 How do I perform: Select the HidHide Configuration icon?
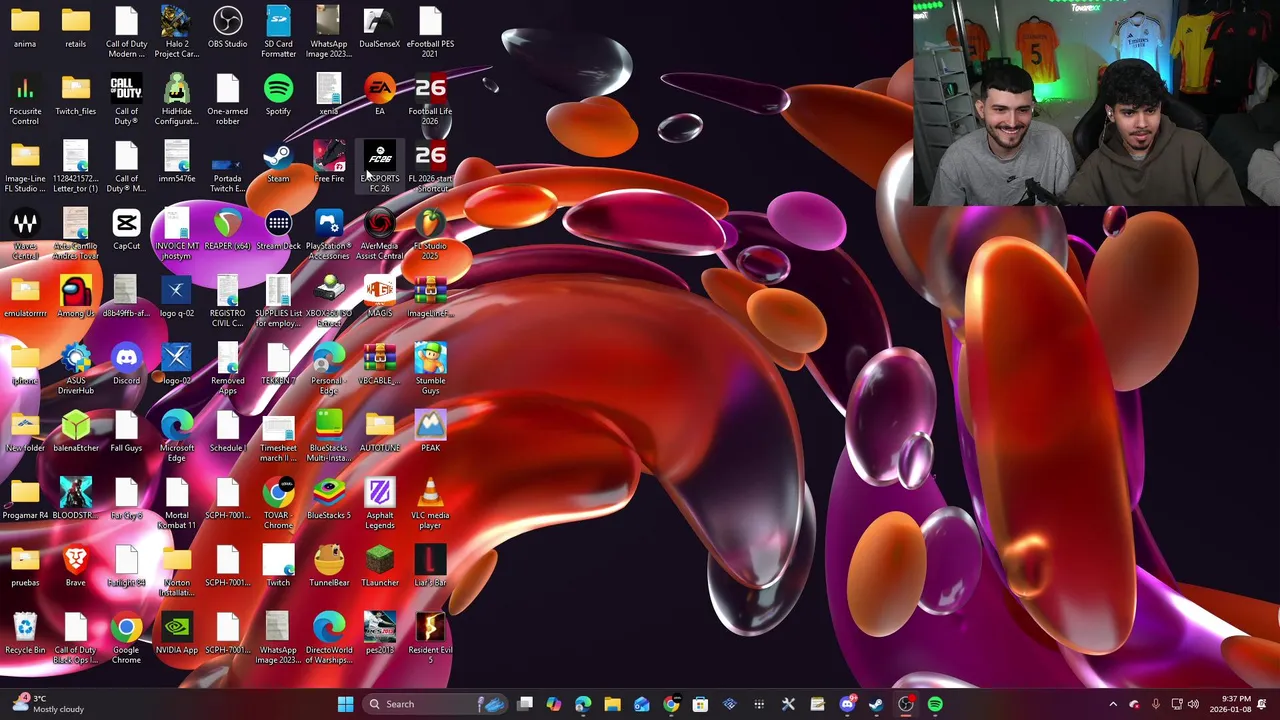pos(177,100)
